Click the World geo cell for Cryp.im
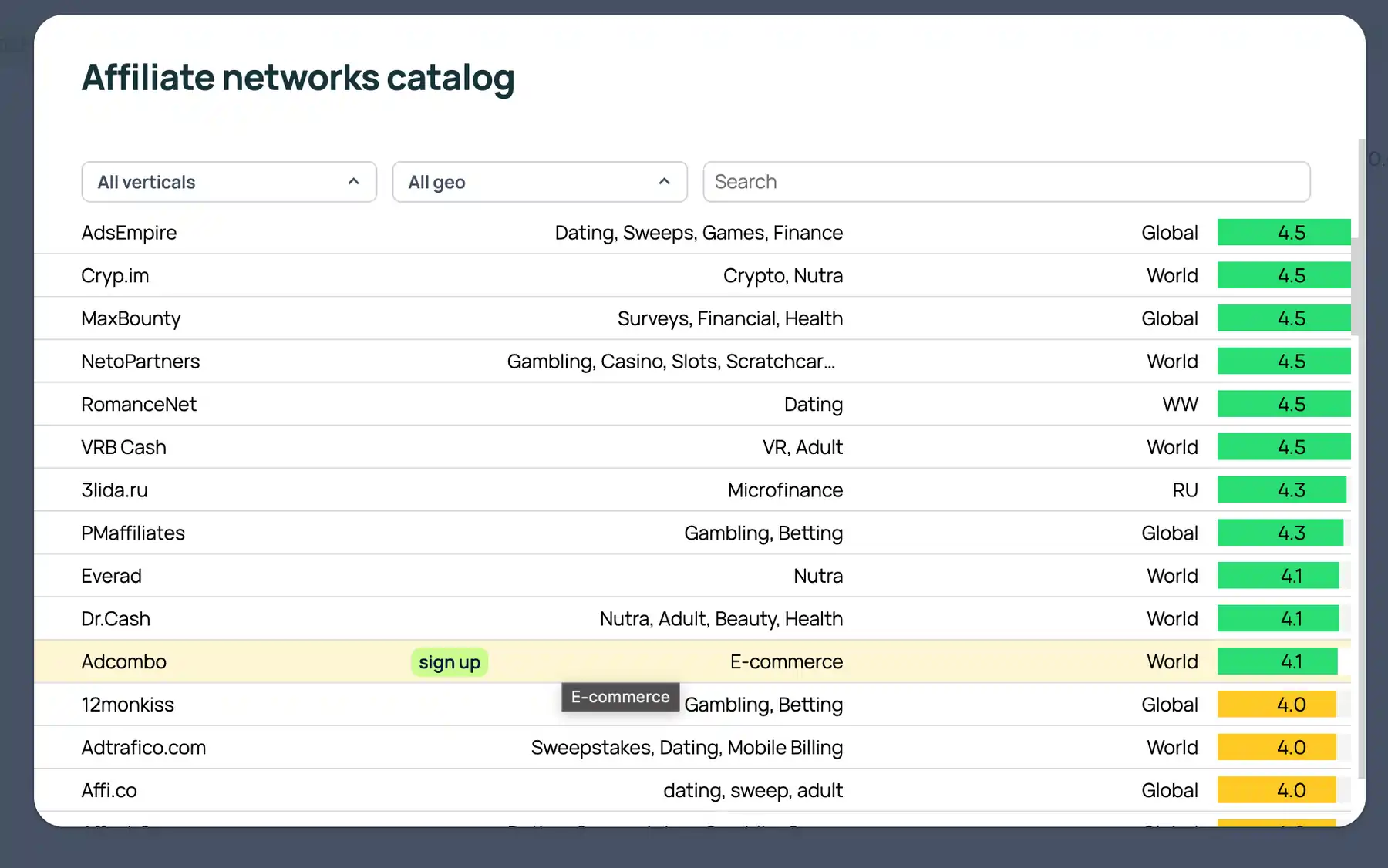This screenshot has height=868, width=1388. click(1172, 276)
